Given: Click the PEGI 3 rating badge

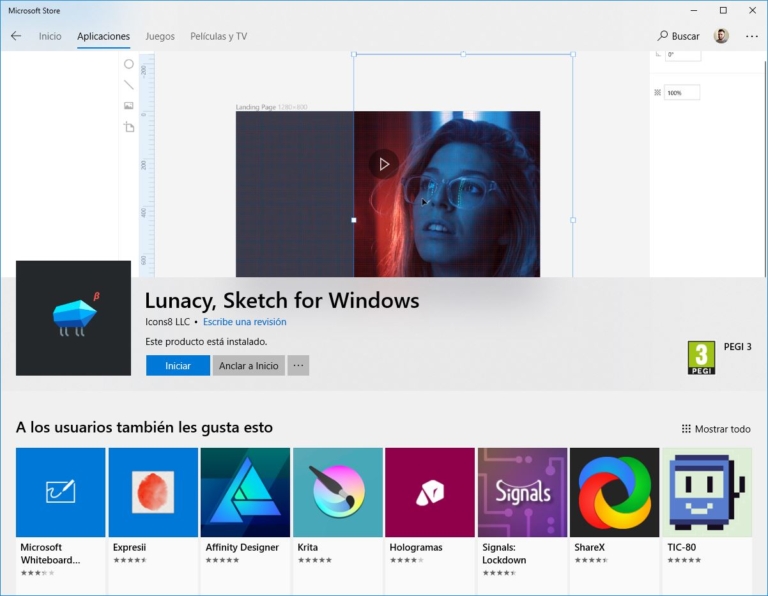Looking at the screenshot, I should click(x=701, y=357).
